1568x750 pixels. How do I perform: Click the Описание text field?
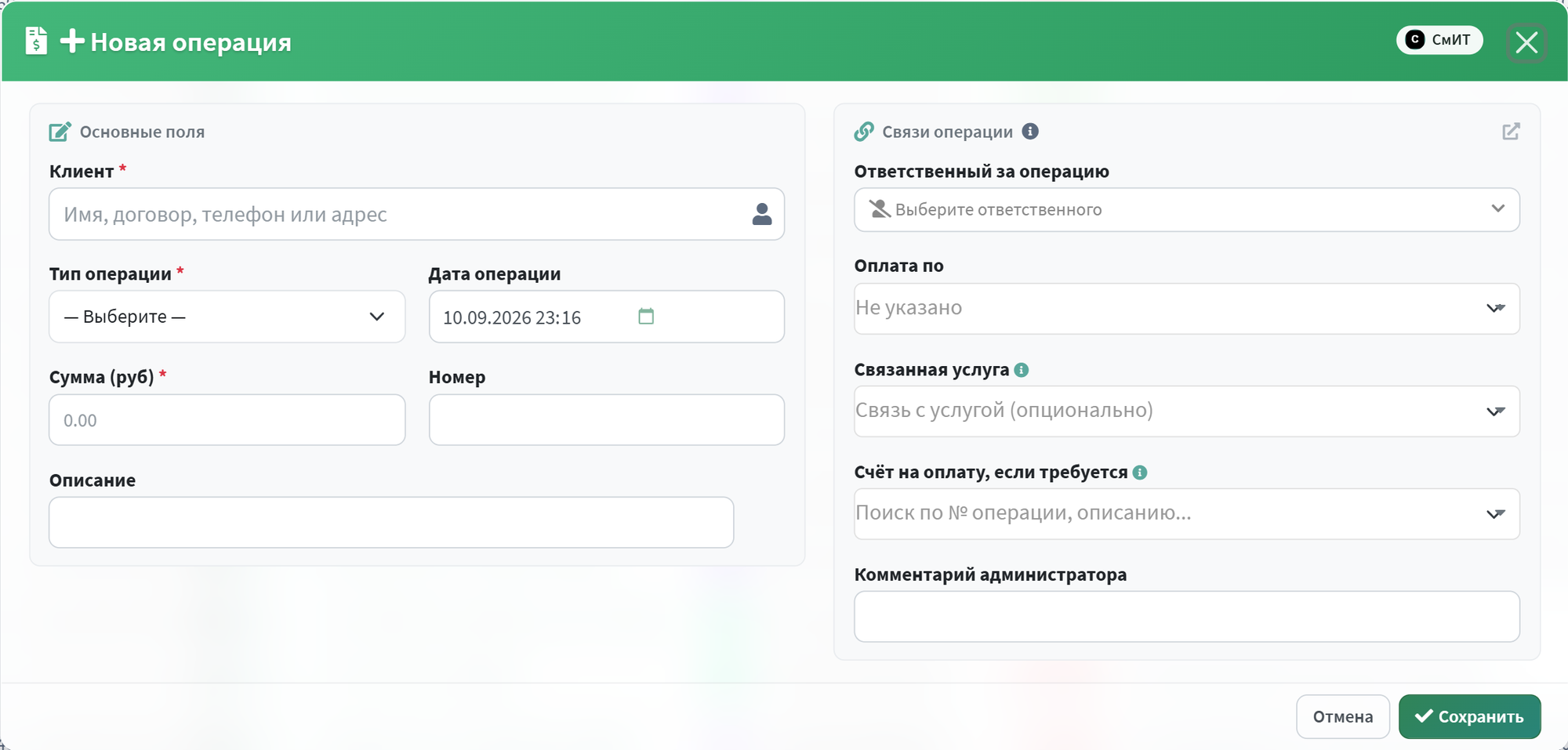point(391,522)
